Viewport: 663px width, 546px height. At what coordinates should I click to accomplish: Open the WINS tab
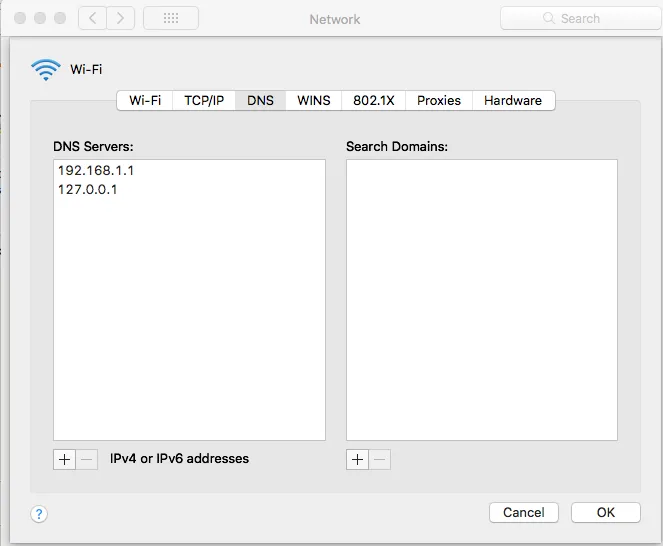click(314, 100)
